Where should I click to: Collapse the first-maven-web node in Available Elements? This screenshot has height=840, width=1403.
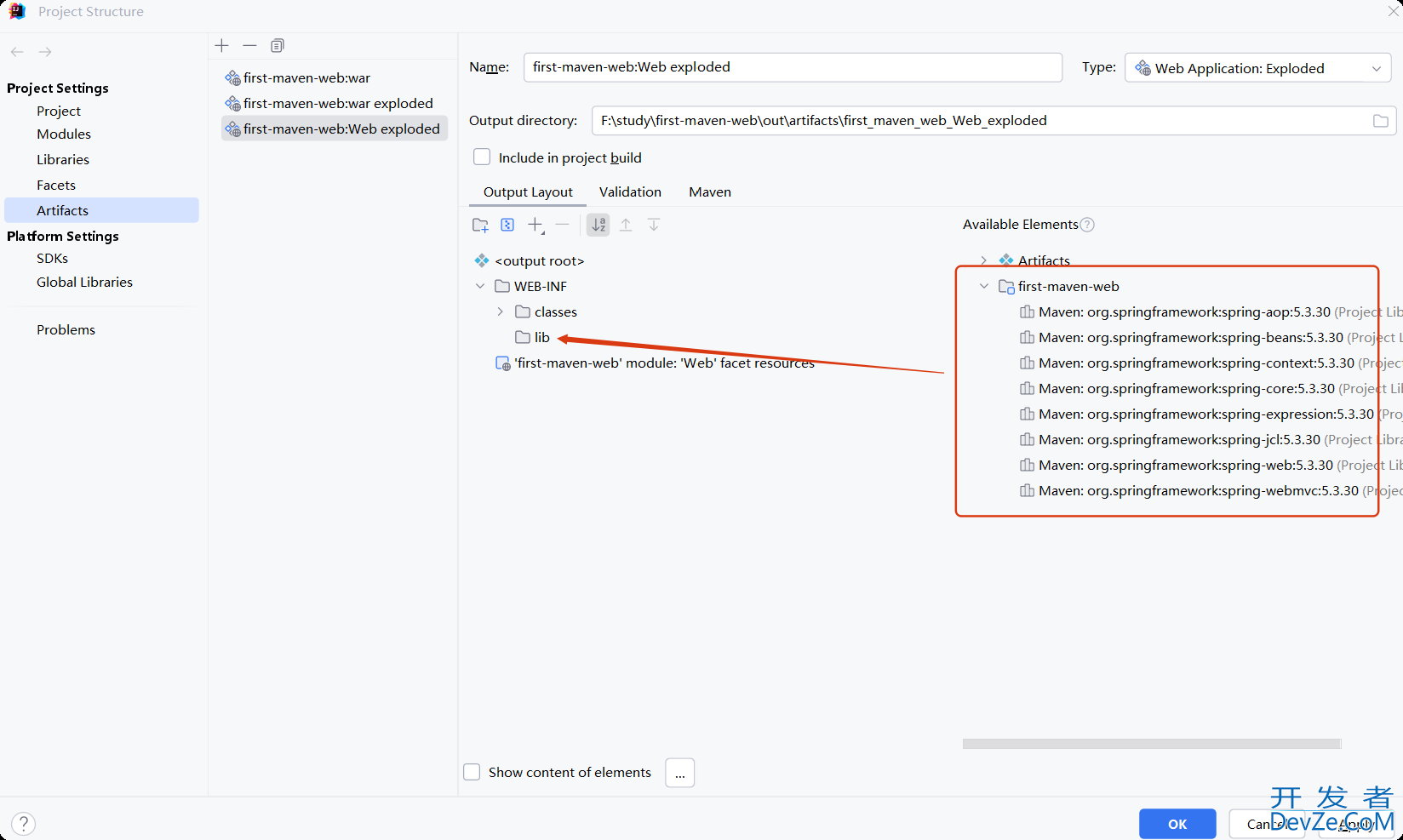[x=984, y=286]
